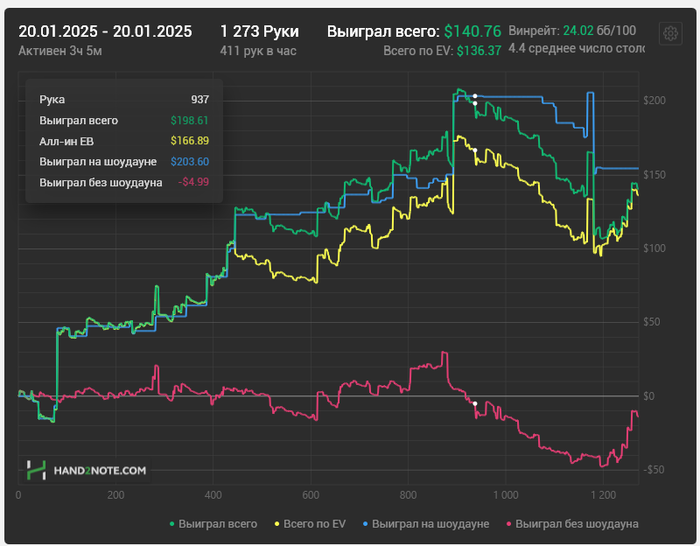Viewport: 700px width, 546px height.
Task: Click the total winnings value $140.76
Action: (473, 31)
